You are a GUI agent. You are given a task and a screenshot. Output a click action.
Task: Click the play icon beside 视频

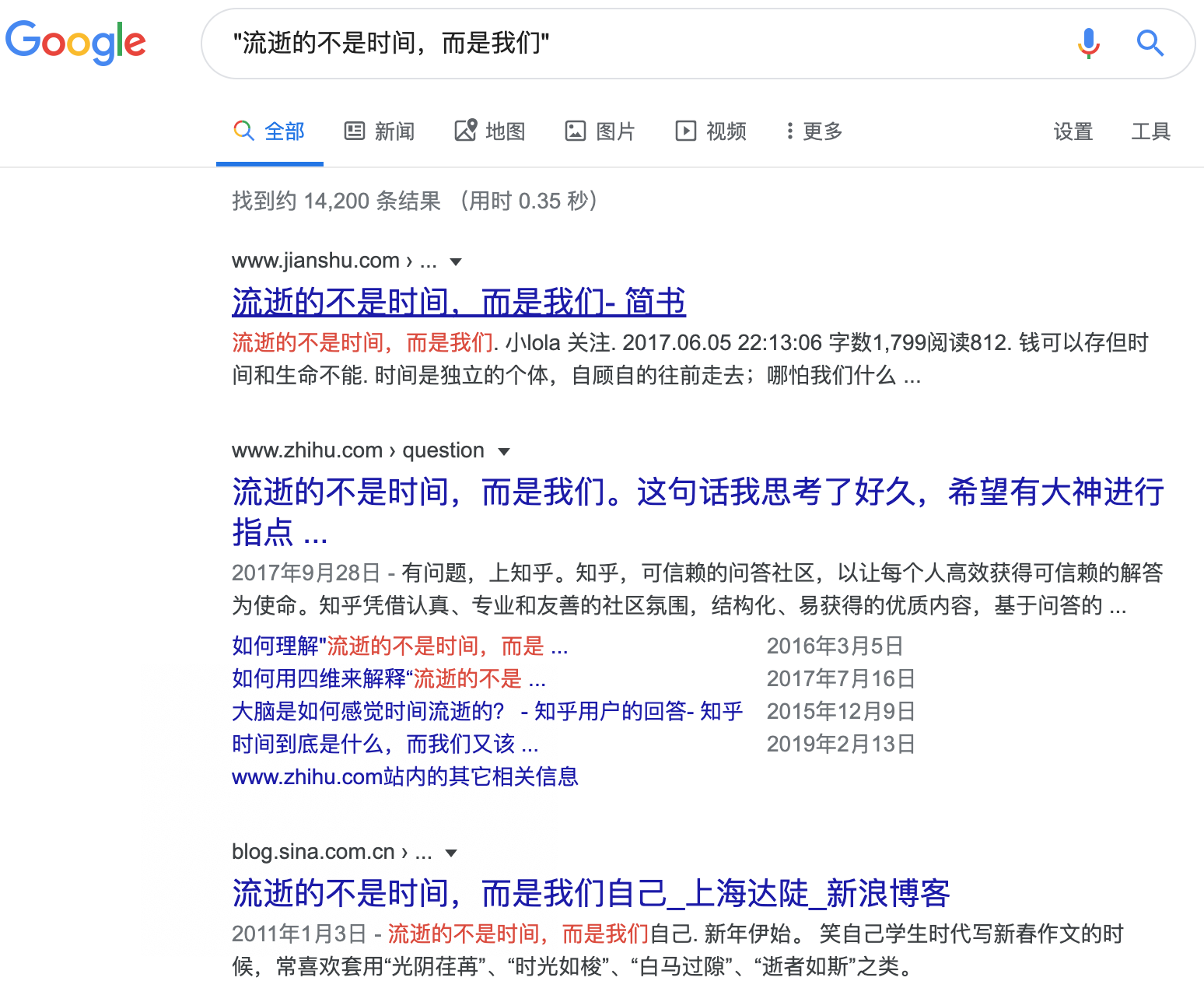tap(685, 131)
